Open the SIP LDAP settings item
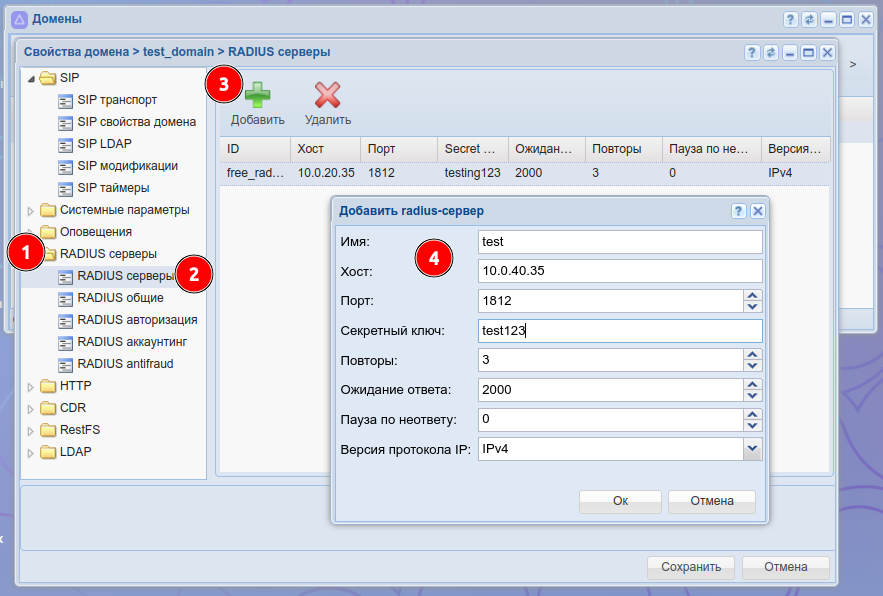Screen dimensions: 883x596 (x=104, y=144)
